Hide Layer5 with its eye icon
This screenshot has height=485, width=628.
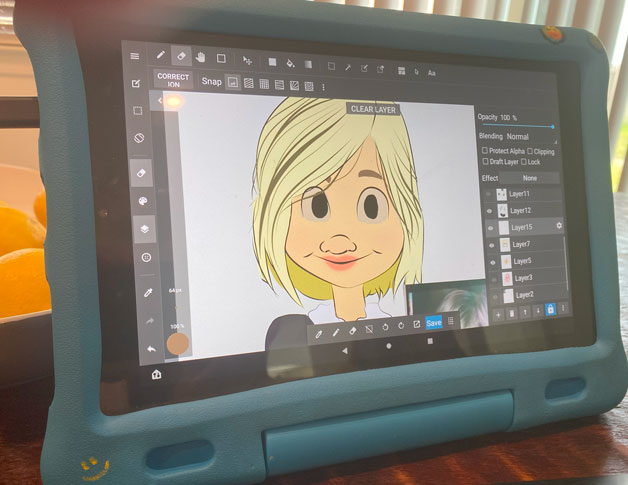493,262
